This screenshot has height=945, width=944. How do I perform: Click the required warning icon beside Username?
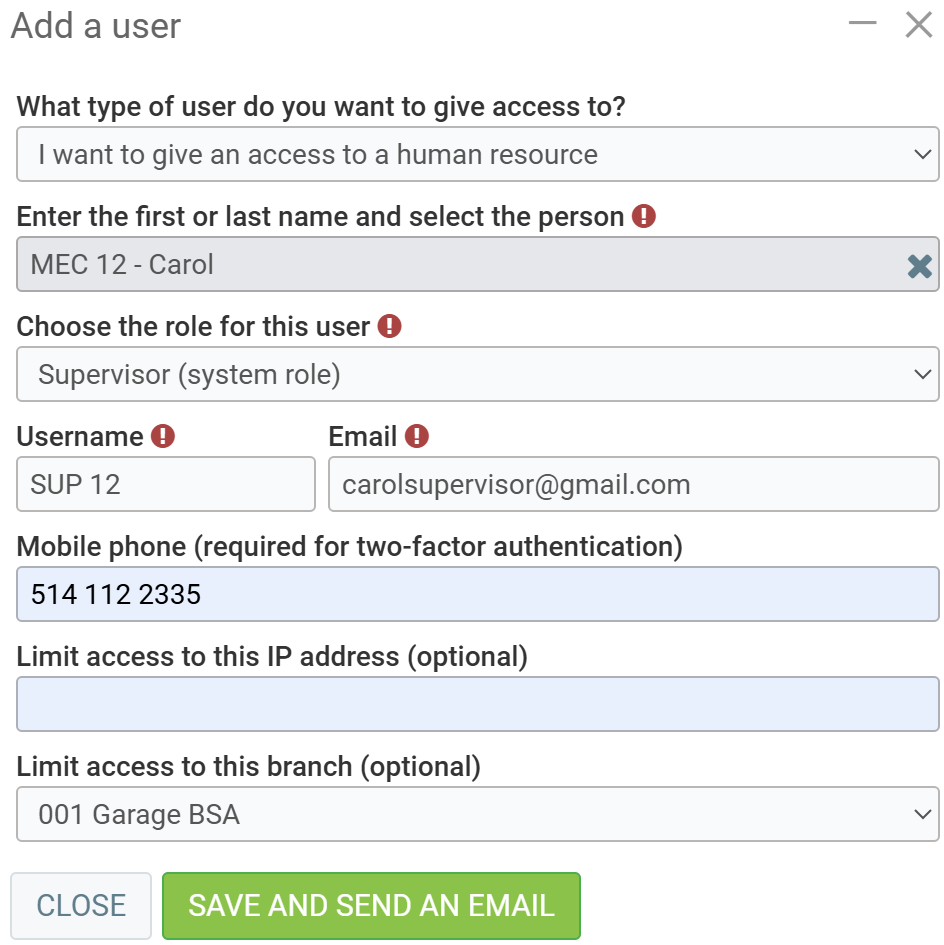coord(162,436)
